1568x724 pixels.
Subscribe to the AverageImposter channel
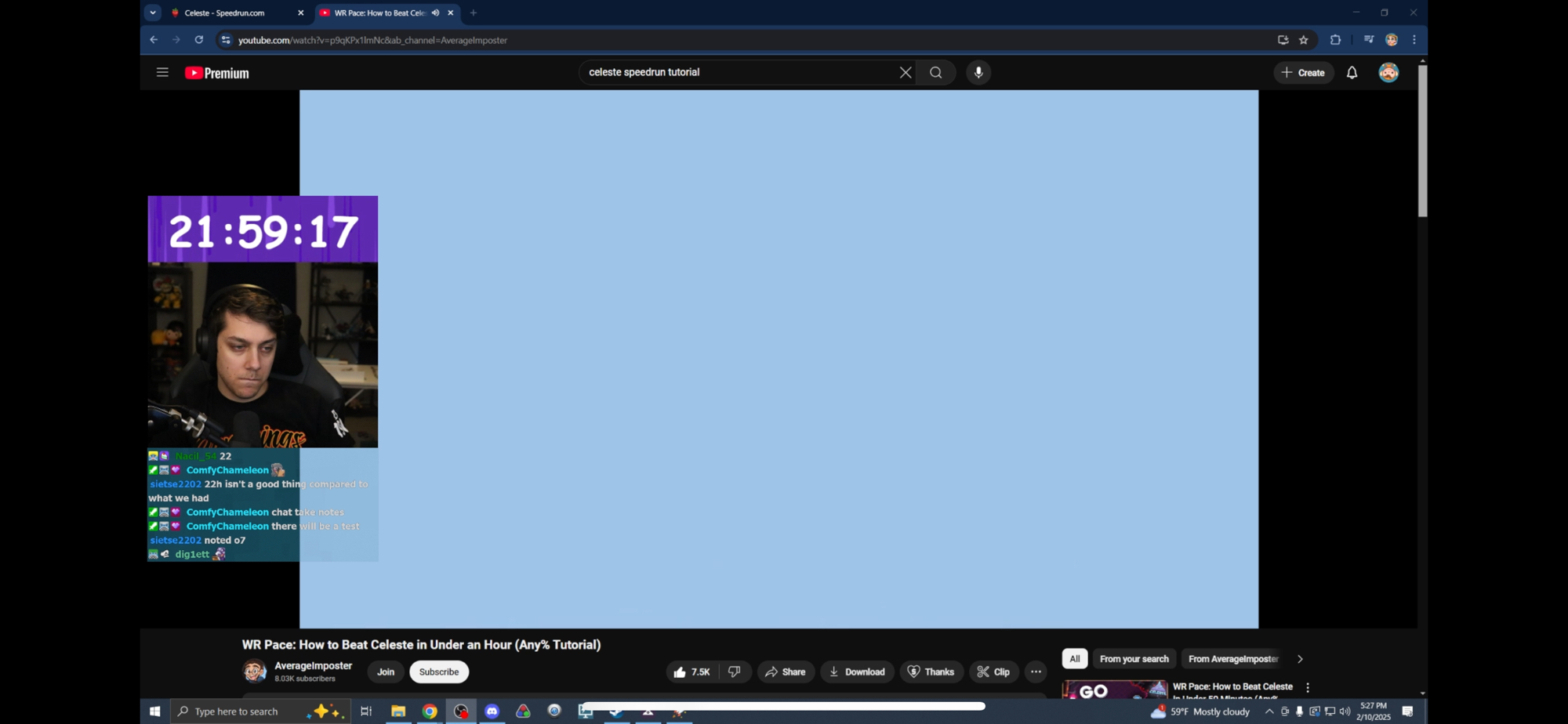tap(438, 672)
